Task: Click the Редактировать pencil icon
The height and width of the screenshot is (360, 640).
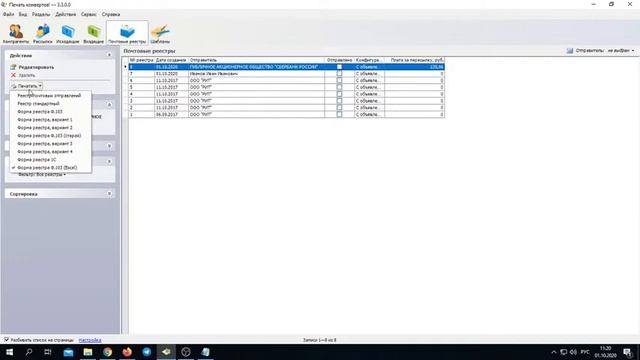Action: (x=13, y=67)
